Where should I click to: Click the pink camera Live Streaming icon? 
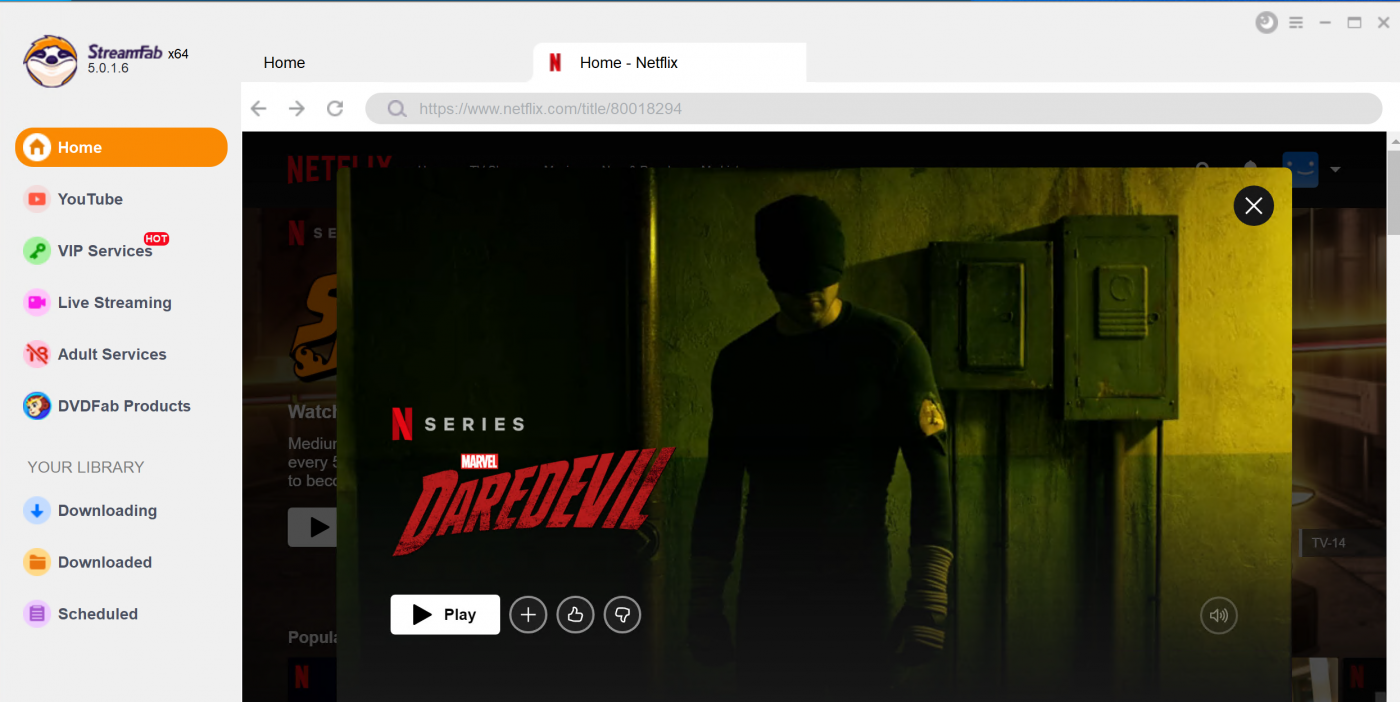(x=37, y=302)
